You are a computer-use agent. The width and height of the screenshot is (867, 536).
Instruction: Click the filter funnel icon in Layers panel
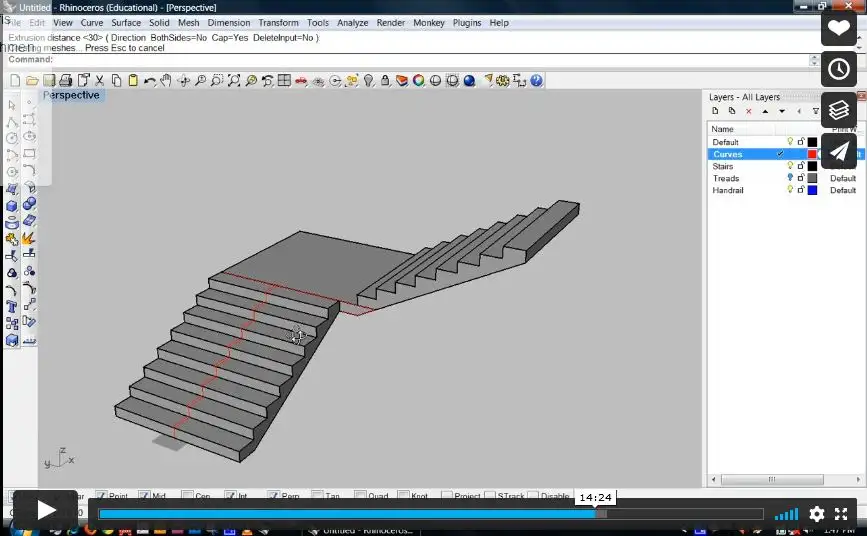pyautogui.click(x=816, y=111)
